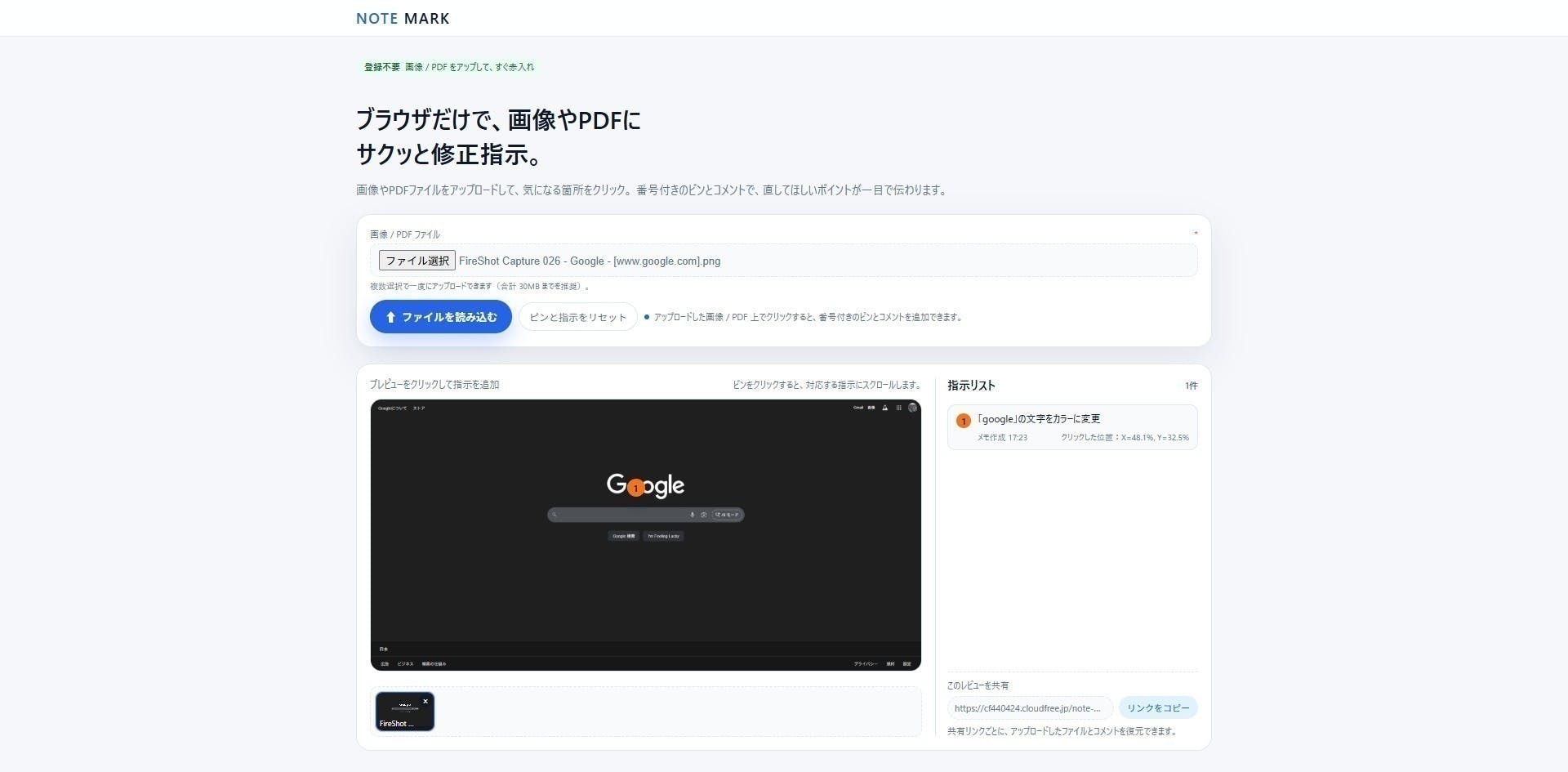The width and height of the screenshot is (1568, 772).
Task: Click the profile avatar in the preview
Action: 912,408
